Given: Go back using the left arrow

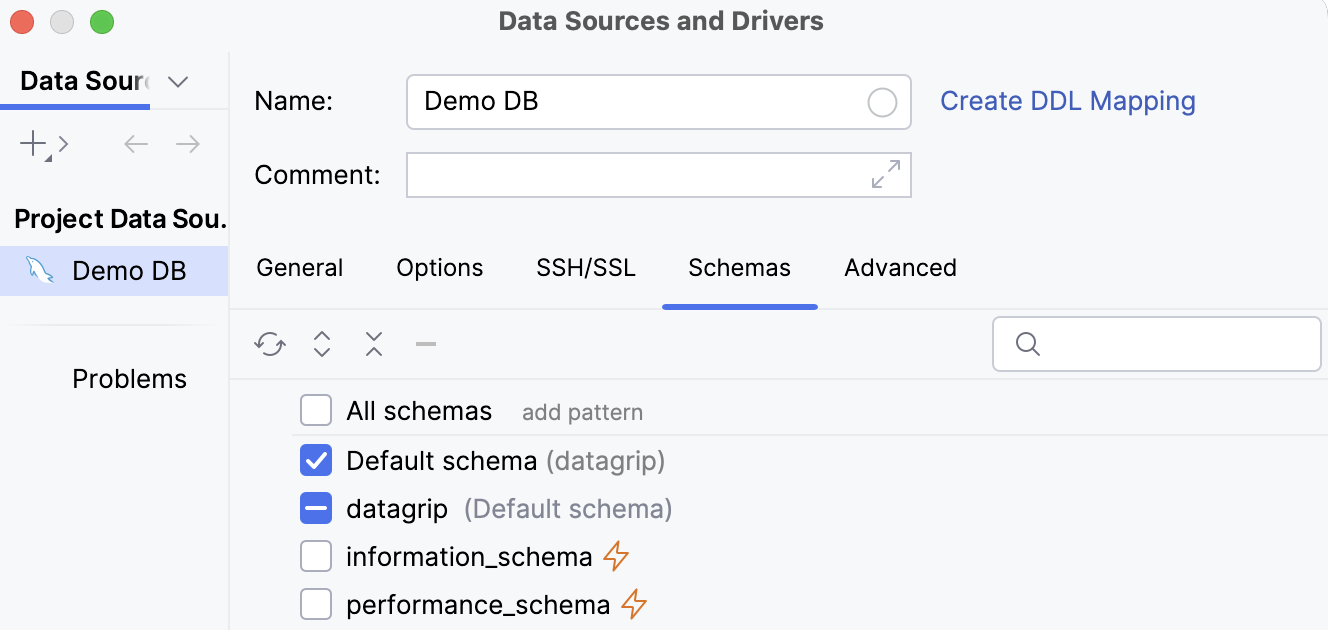Looking at the screenshot, I should point(136,143).
